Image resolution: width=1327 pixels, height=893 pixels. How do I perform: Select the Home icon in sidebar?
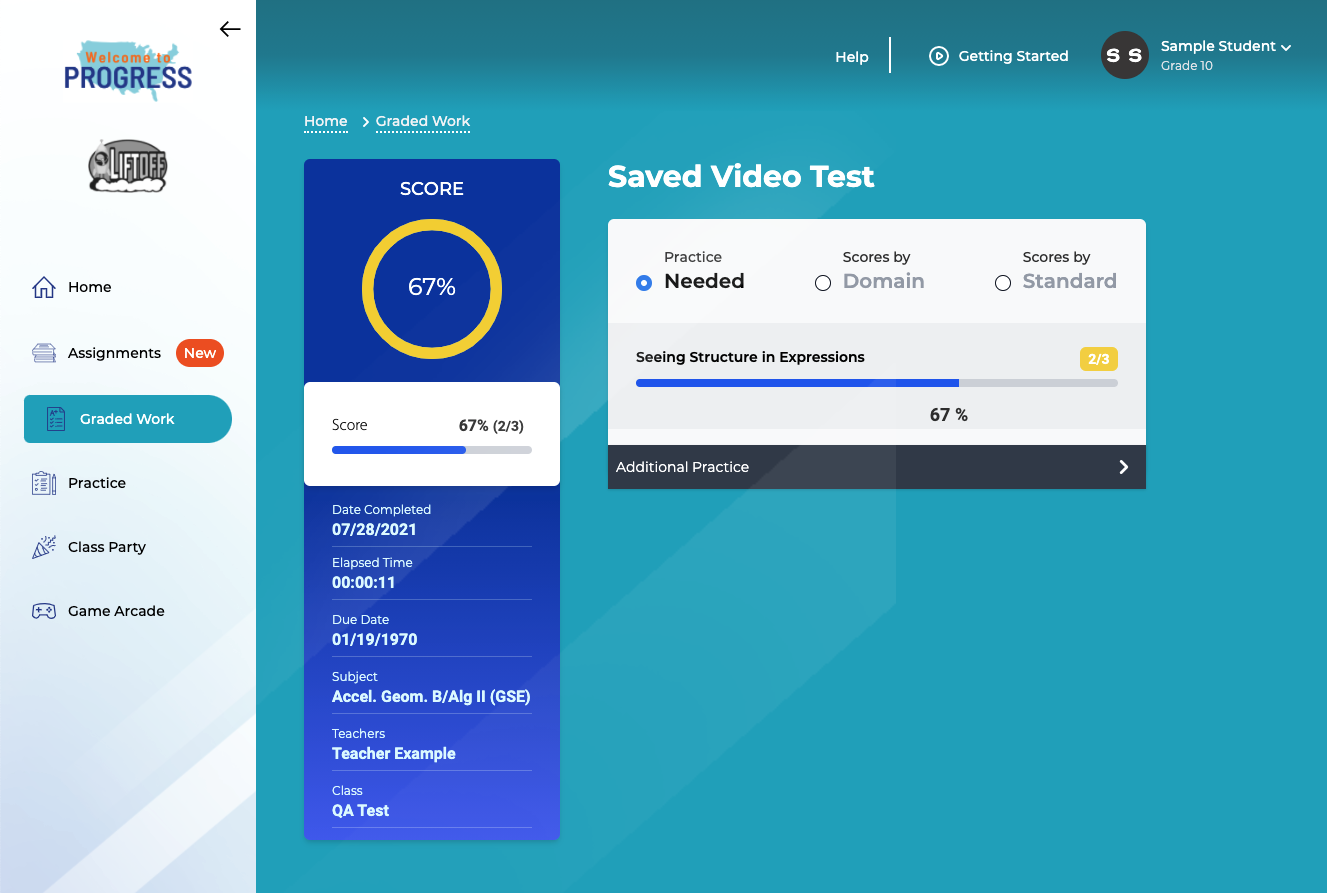[x=44, y=286]
